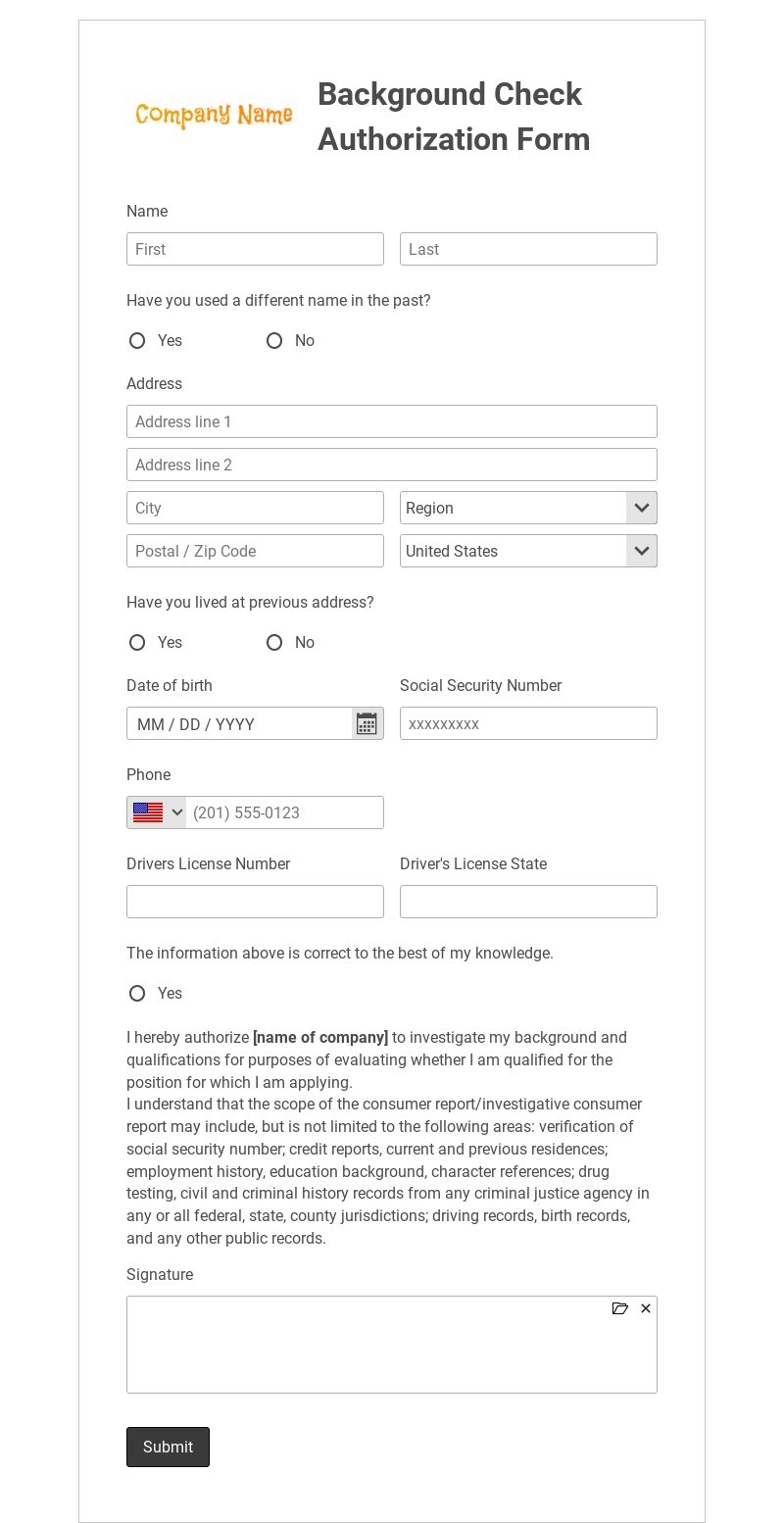Click the signature folder open icon
The height and width of the screenshot is (1523, 784).
click(619, 1308)
